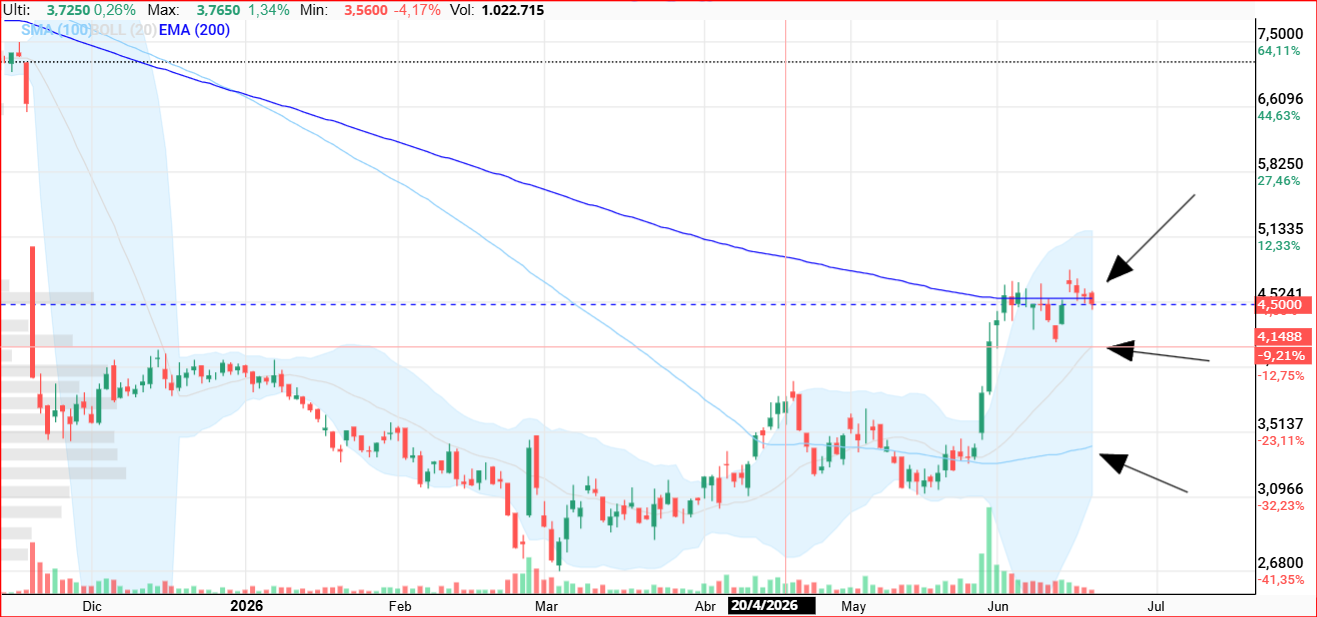Click the Feb month label

(x=399, y=606)
